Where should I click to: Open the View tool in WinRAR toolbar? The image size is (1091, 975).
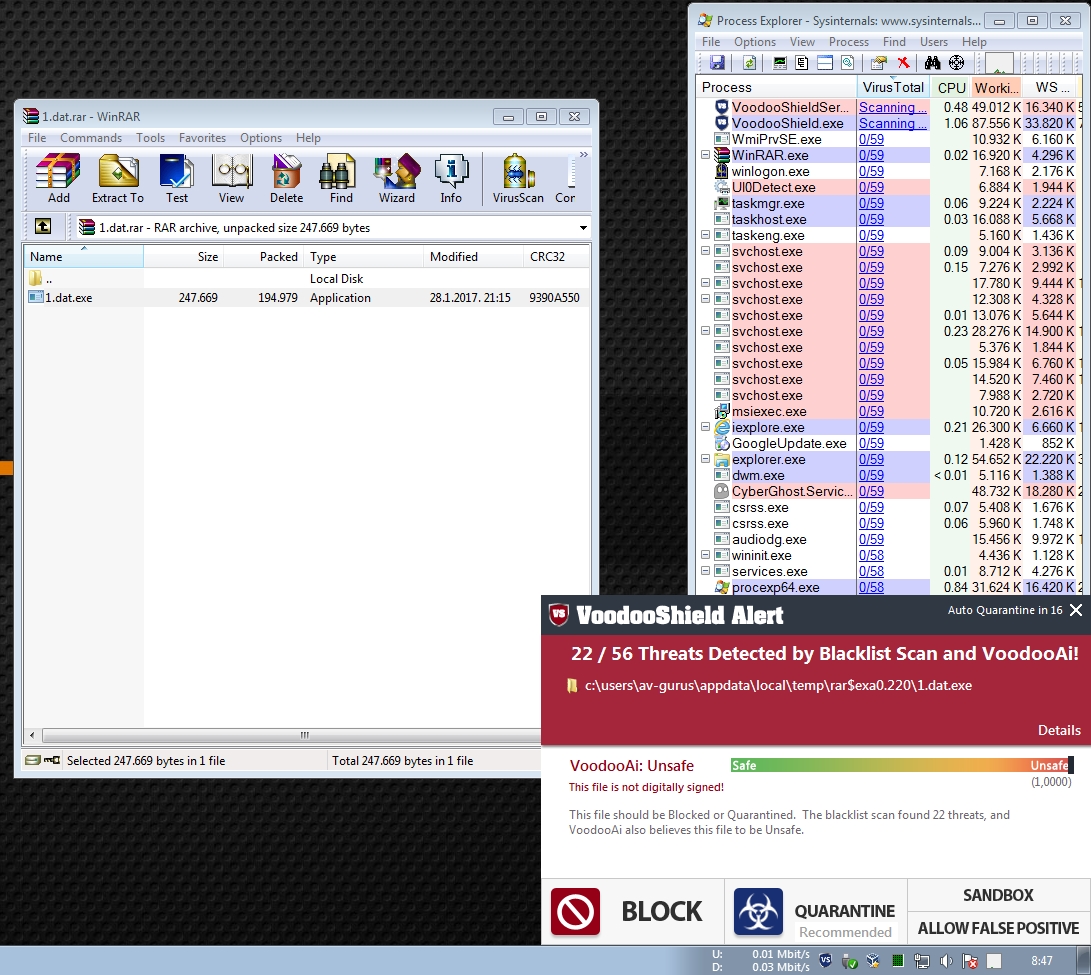pyautogui.click(x=231, y=178)
